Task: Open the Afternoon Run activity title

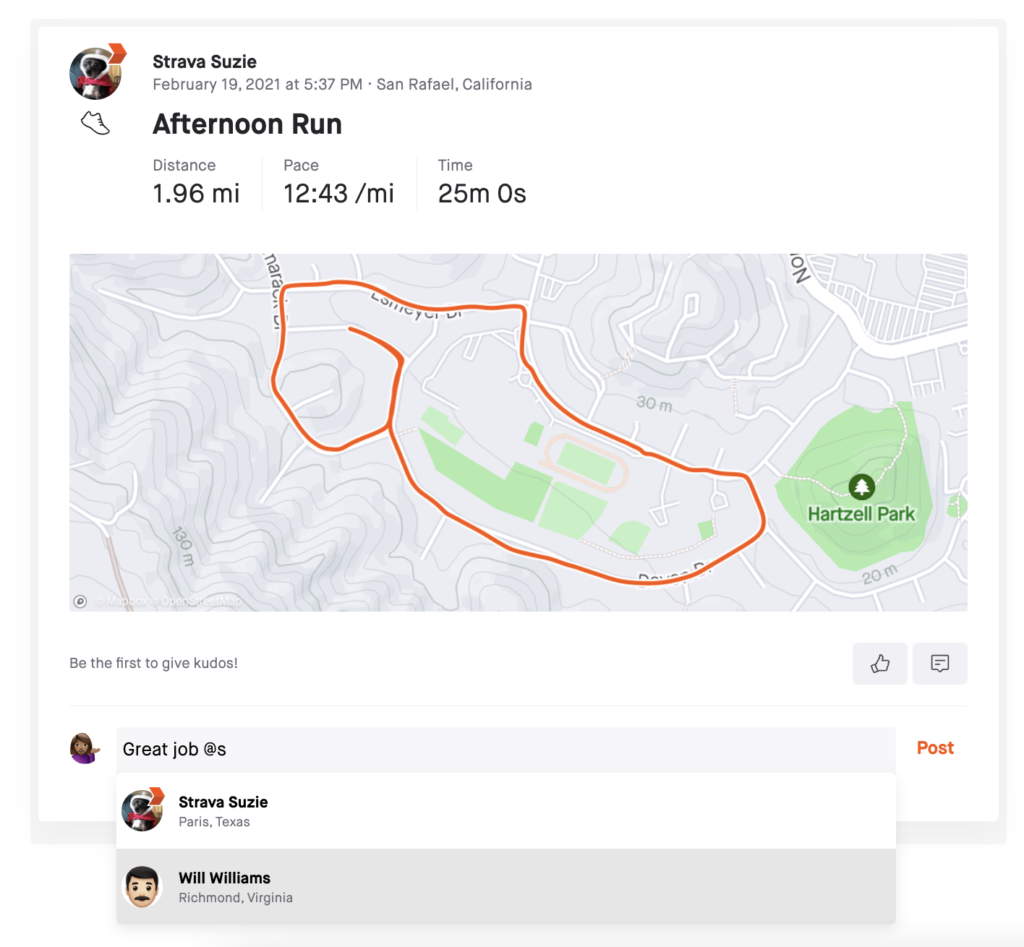Action: 247,124
